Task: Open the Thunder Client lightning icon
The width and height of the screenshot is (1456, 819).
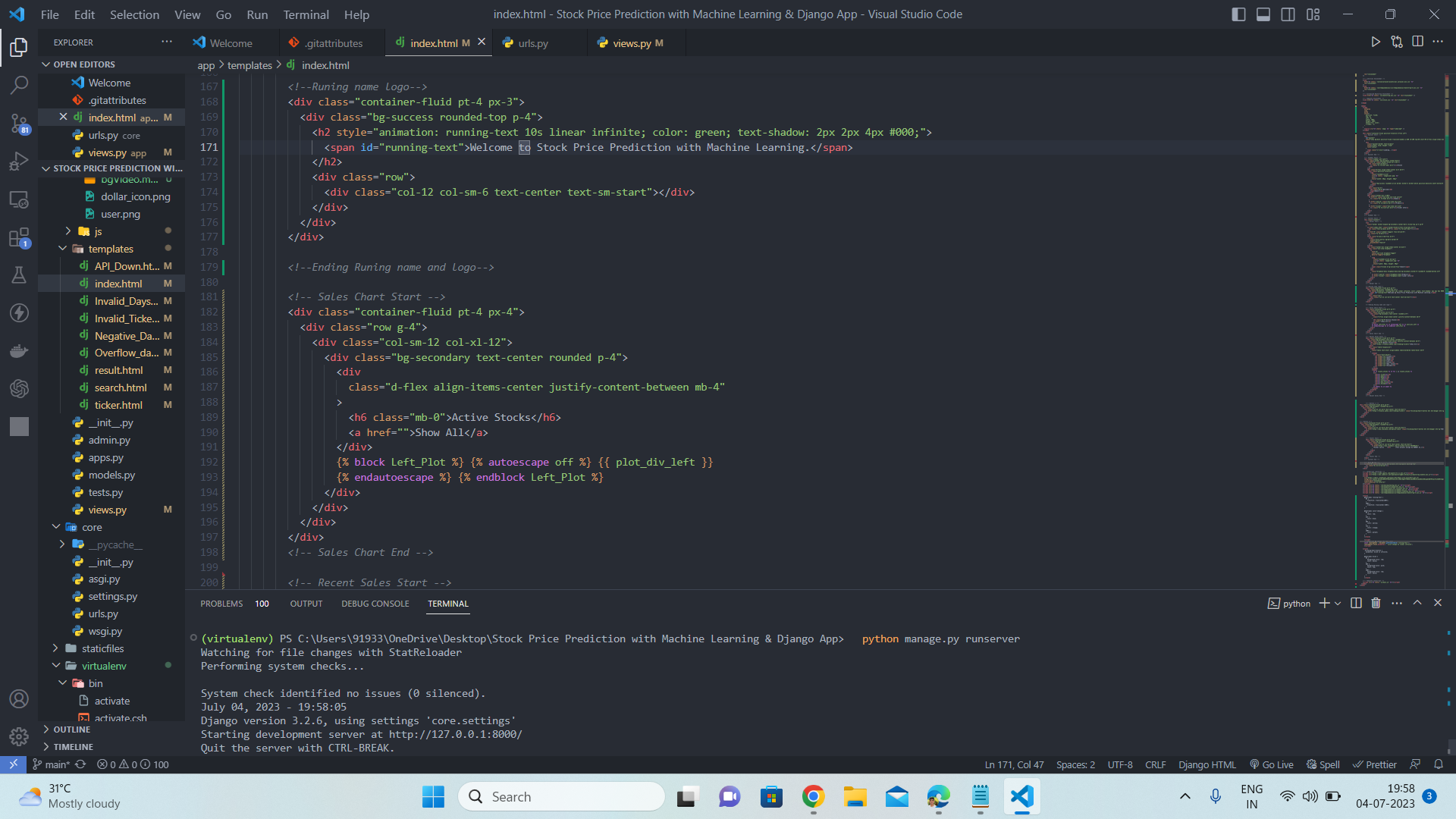Action: 19,312
